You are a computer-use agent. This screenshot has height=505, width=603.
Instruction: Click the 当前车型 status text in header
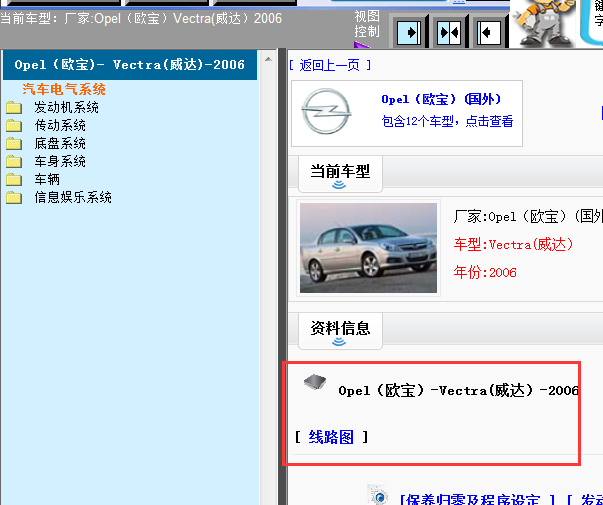[141, 18]
